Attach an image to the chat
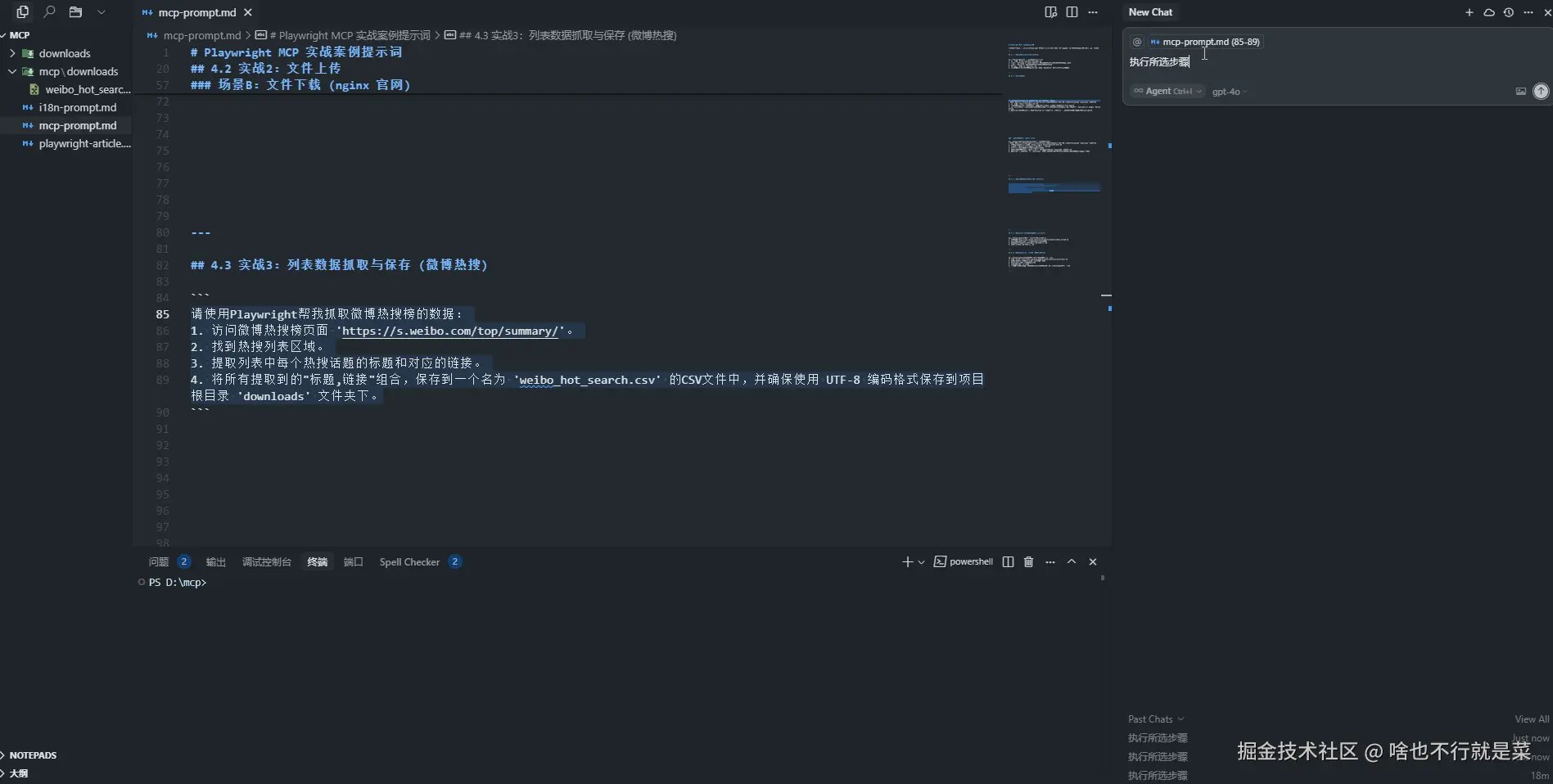The width and height of the screenshot is (1553, 784). coord(1521,92)
